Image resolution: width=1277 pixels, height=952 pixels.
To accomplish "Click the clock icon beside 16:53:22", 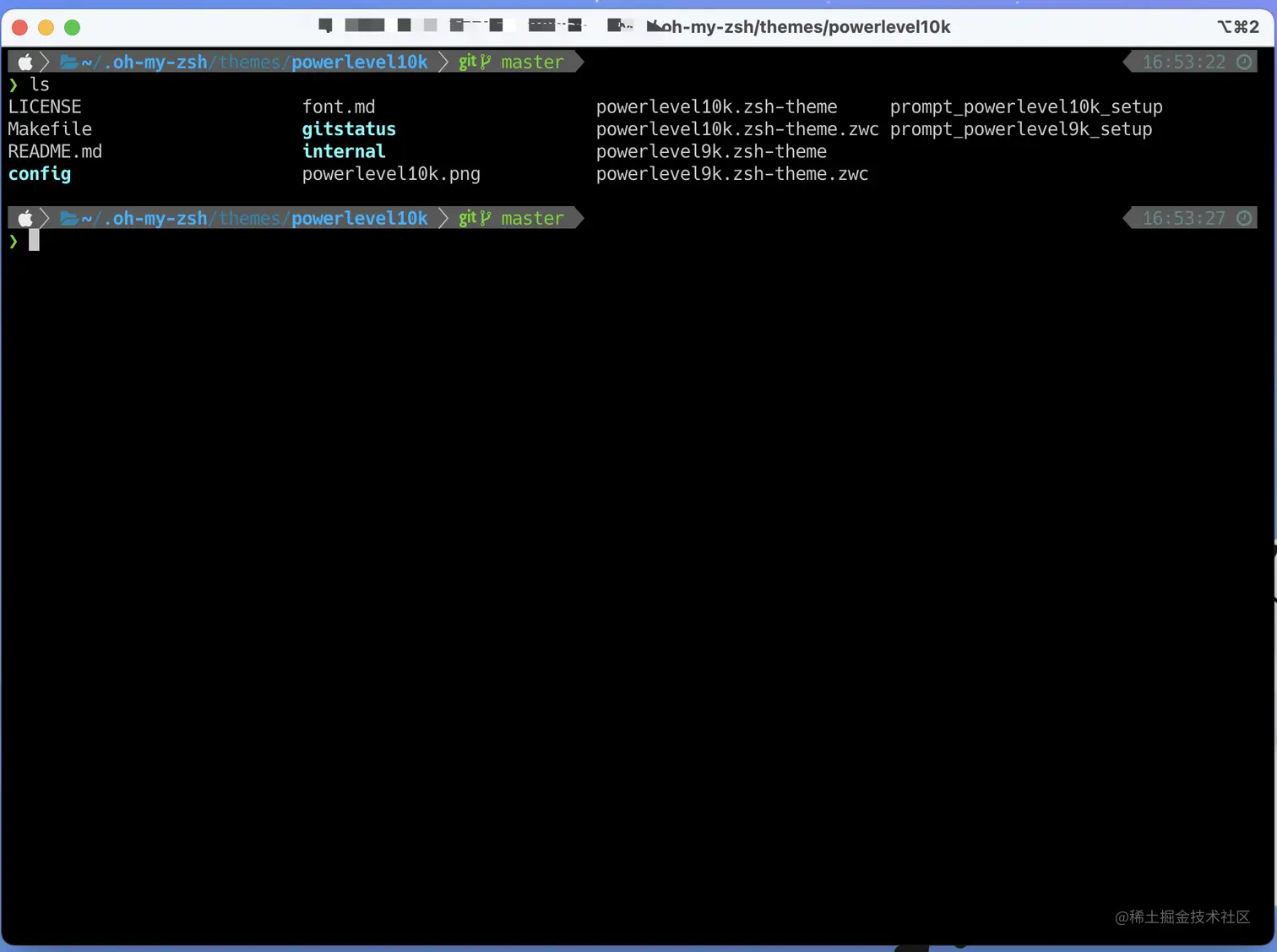I will [x=1244, y=62].
